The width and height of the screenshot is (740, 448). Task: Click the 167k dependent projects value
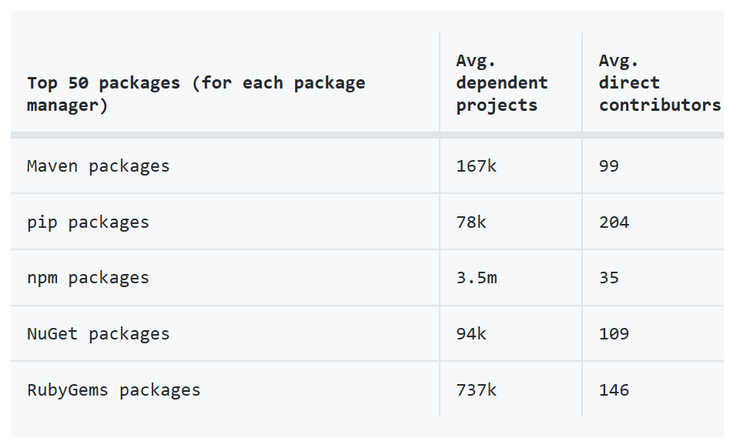coord(476,166)
